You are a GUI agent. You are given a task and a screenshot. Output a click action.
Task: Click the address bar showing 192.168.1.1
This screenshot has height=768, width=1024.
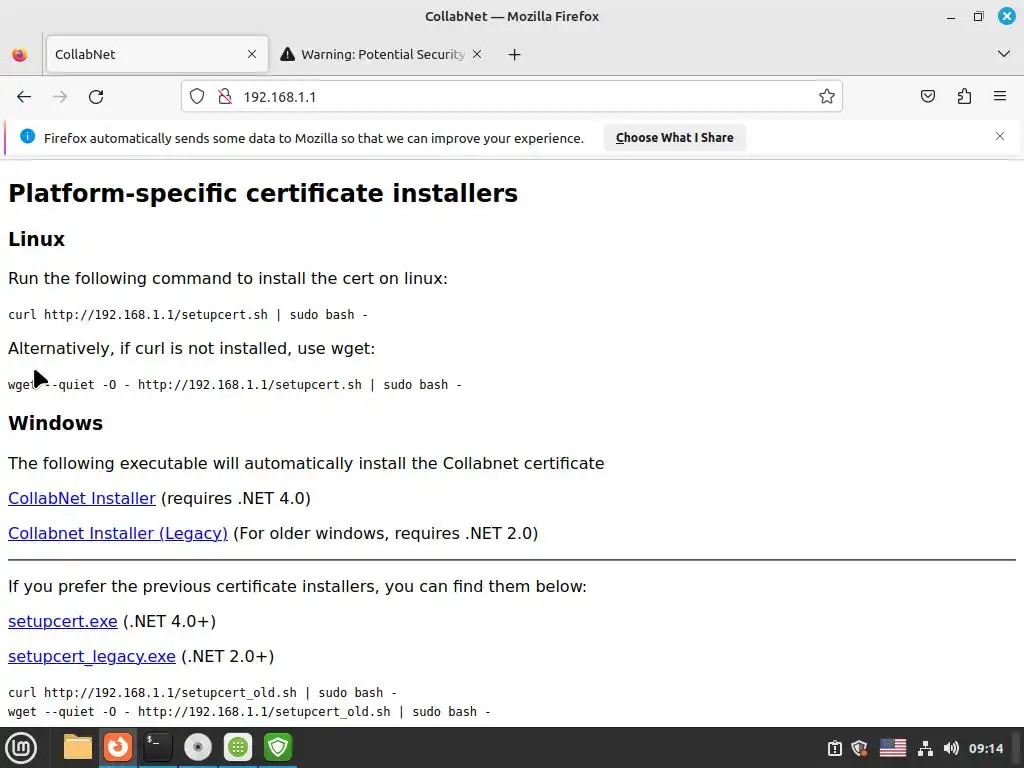coord(512,97)
